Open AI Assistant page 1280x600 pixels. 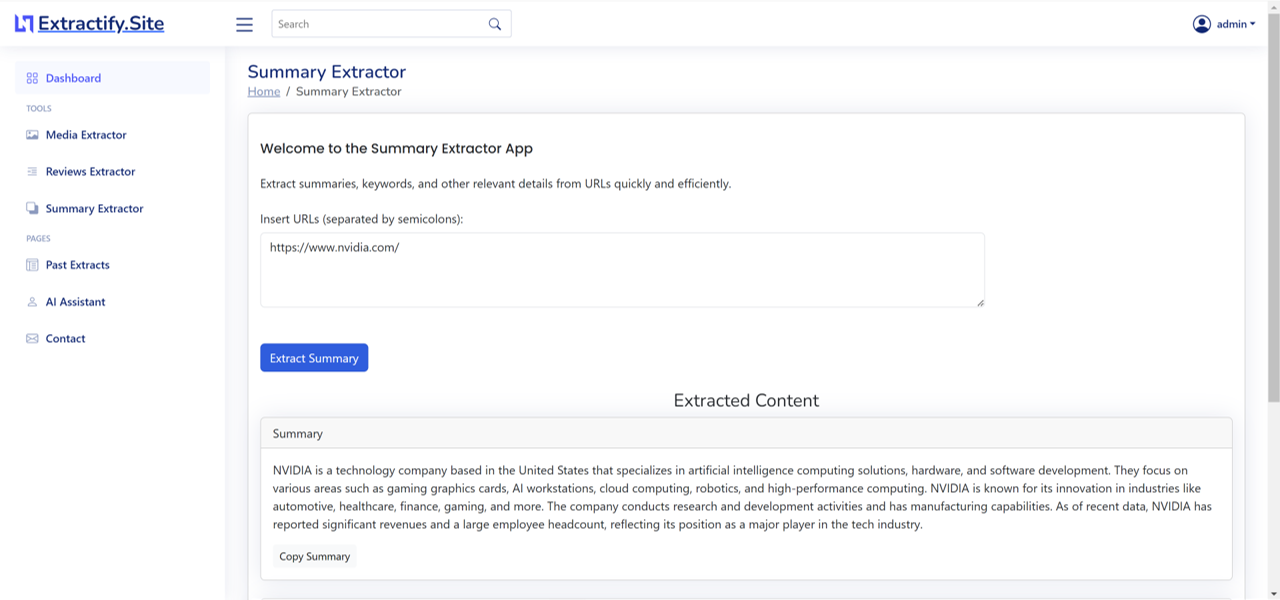[113, 302]
